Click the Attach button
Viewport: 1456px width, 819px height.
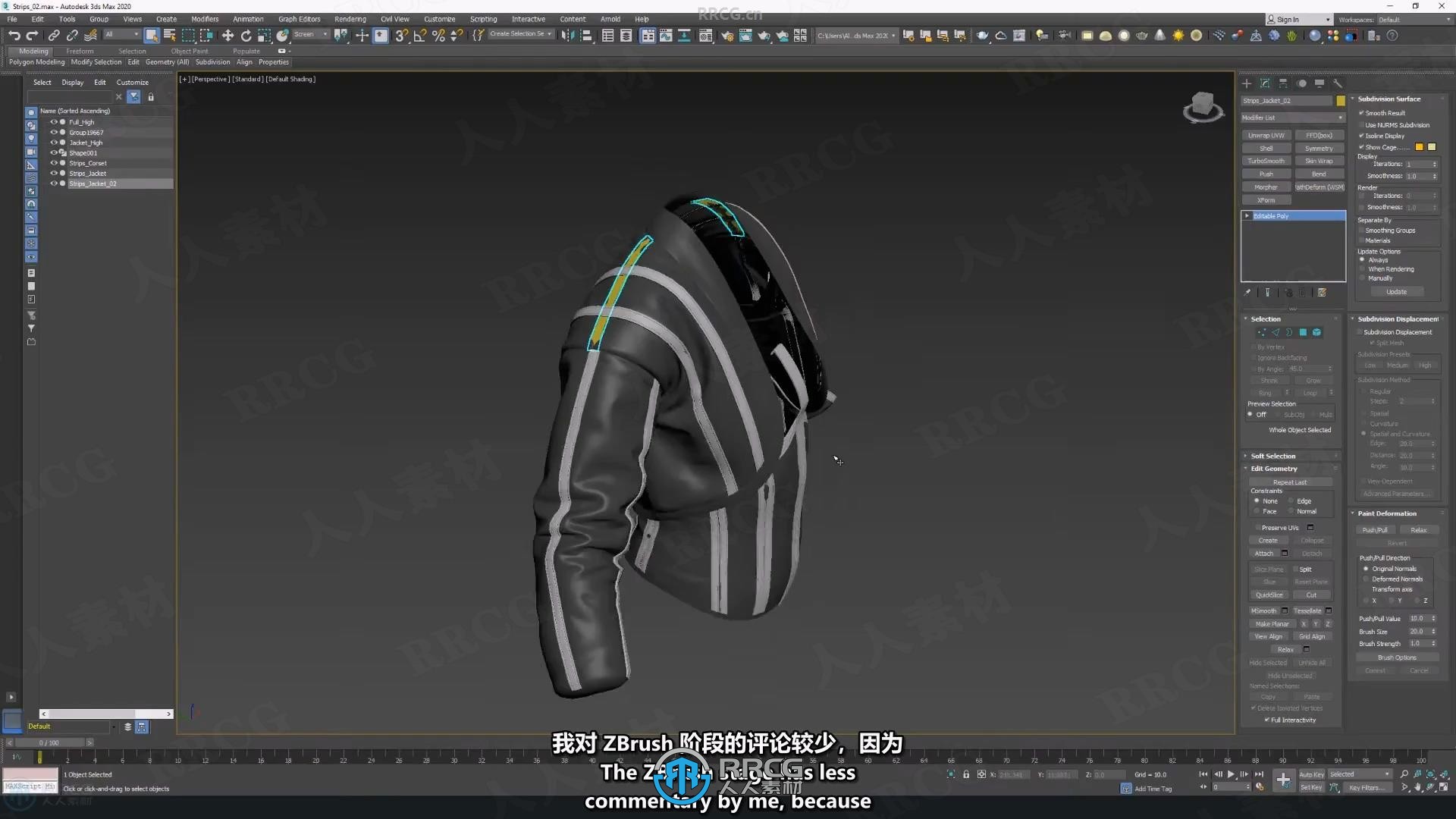click(x=1264, y=554)
